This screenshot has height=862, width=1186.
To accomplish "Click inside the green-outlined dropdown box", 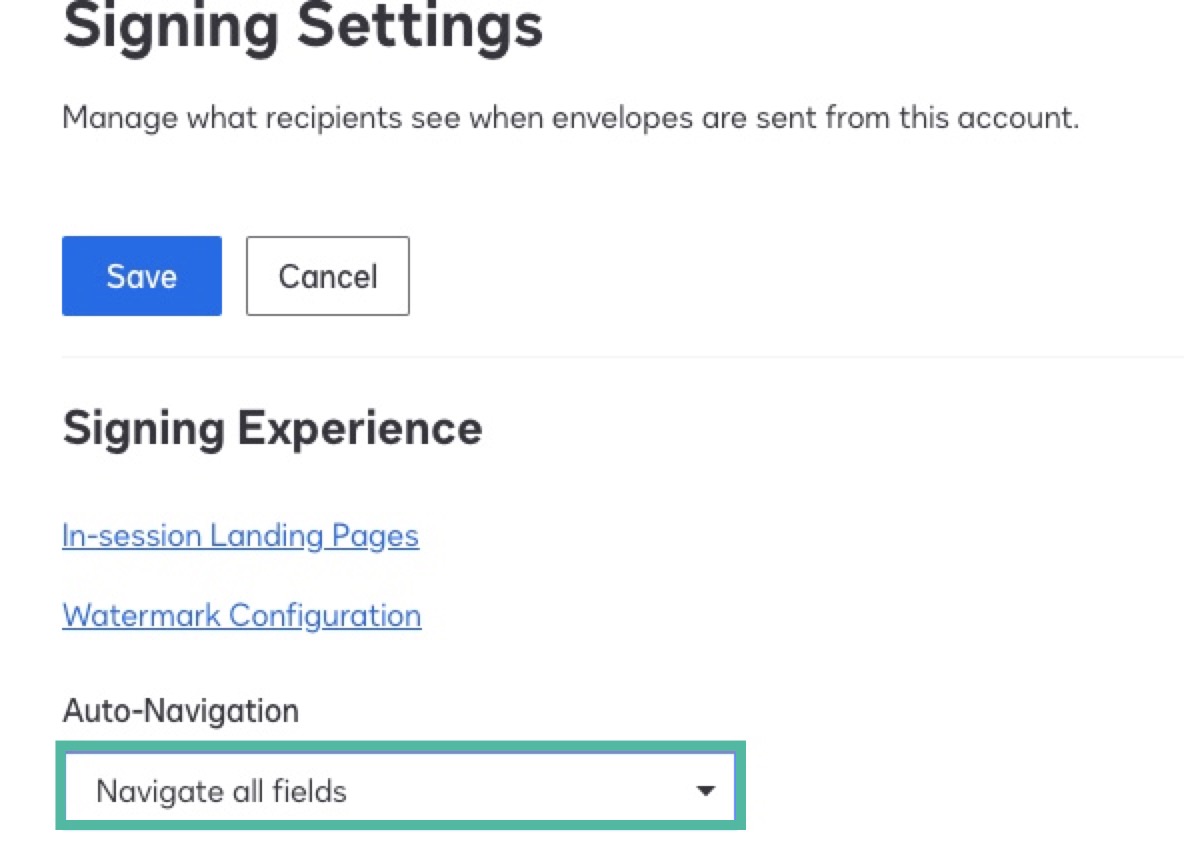I will point(400,788).
